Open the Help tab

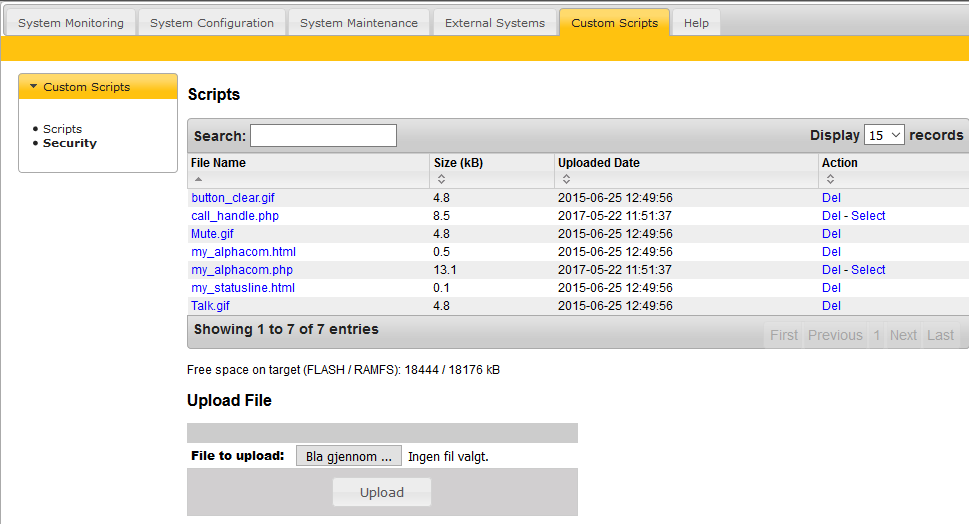tap(696, 23)
